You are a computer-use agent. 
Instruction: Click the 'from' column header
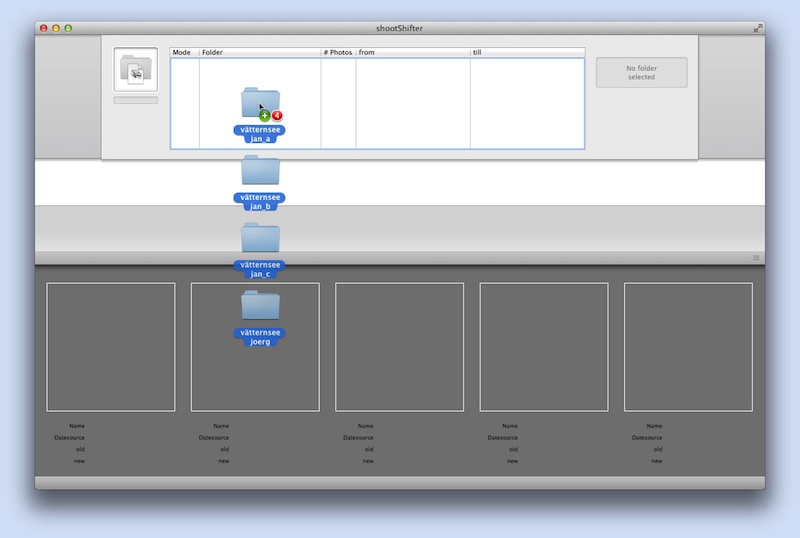[x=412, y=52]
